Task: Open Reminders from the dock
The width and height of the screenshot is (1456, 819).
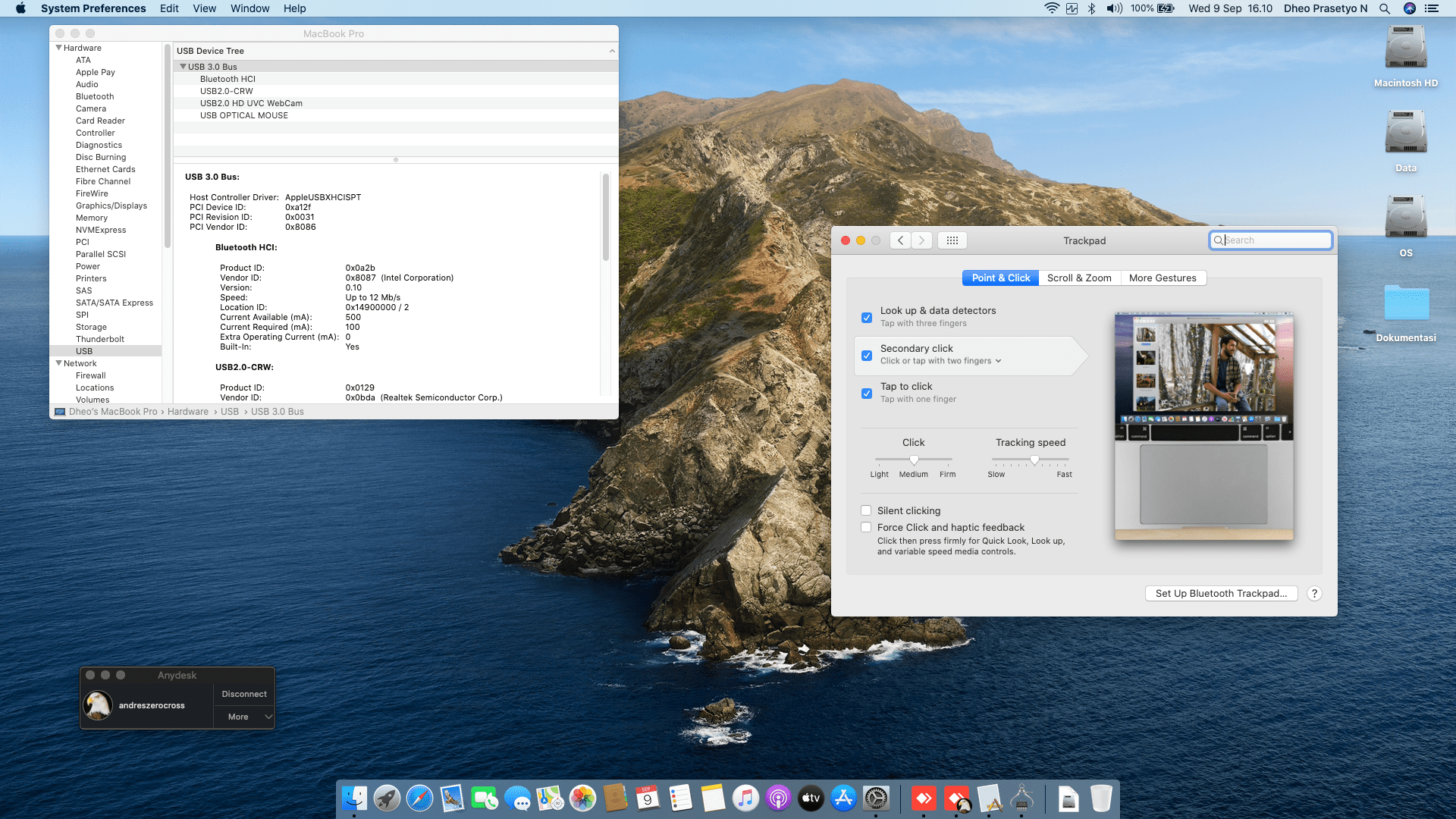Action: coord(680,798)
